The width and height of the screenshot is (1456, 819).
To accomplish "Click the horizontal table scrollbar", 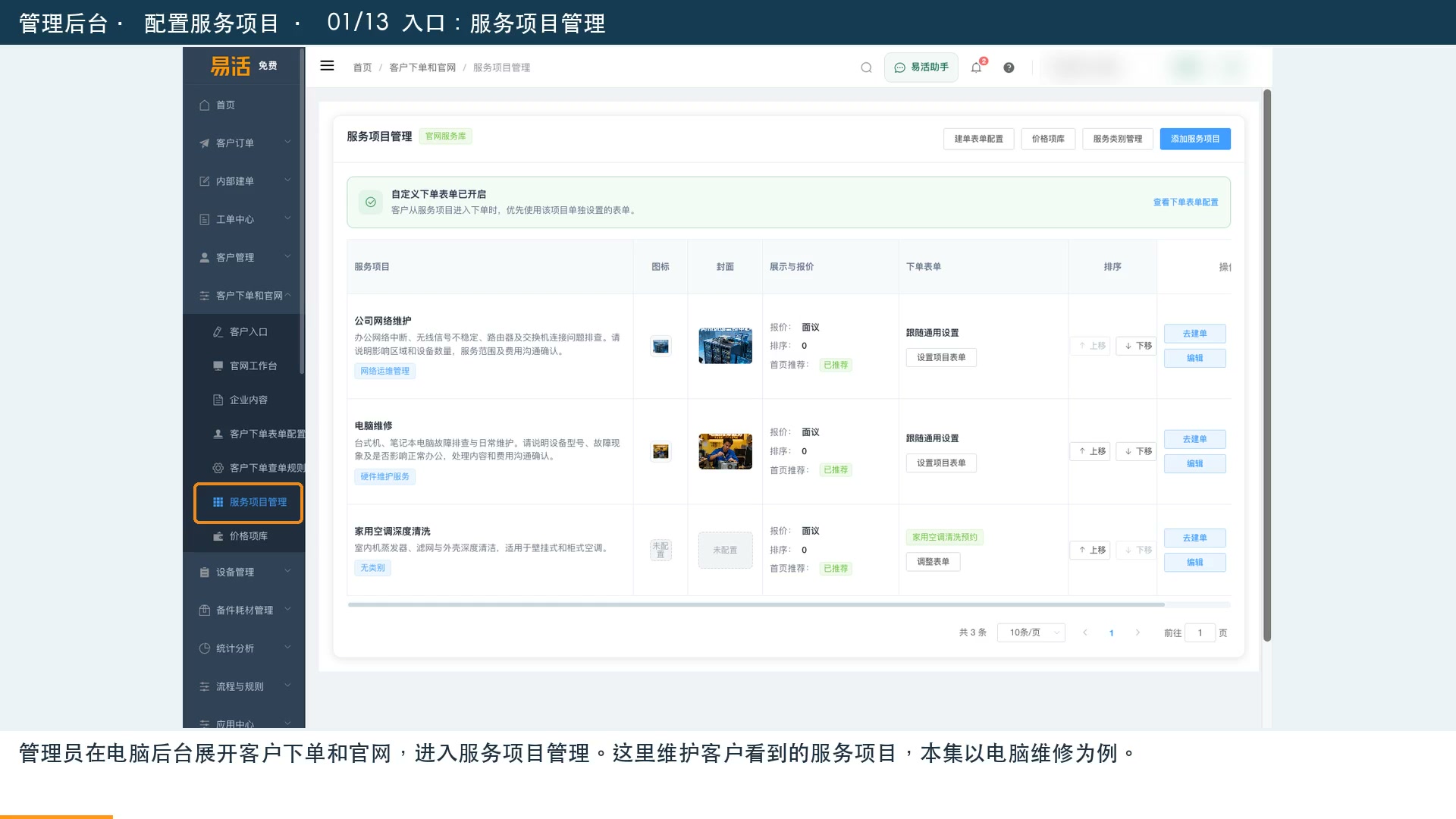I will [756, 605].
